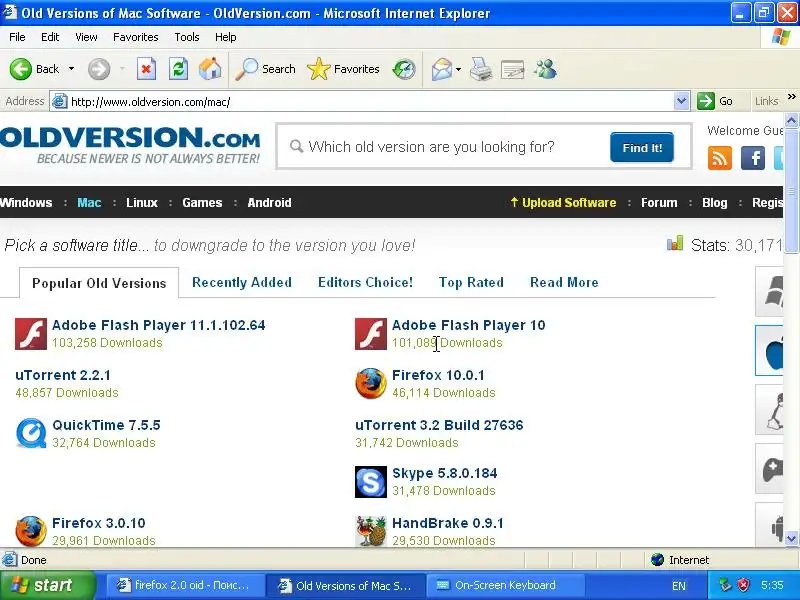Click the orange RSS feed icon

[x=720, y=158]
